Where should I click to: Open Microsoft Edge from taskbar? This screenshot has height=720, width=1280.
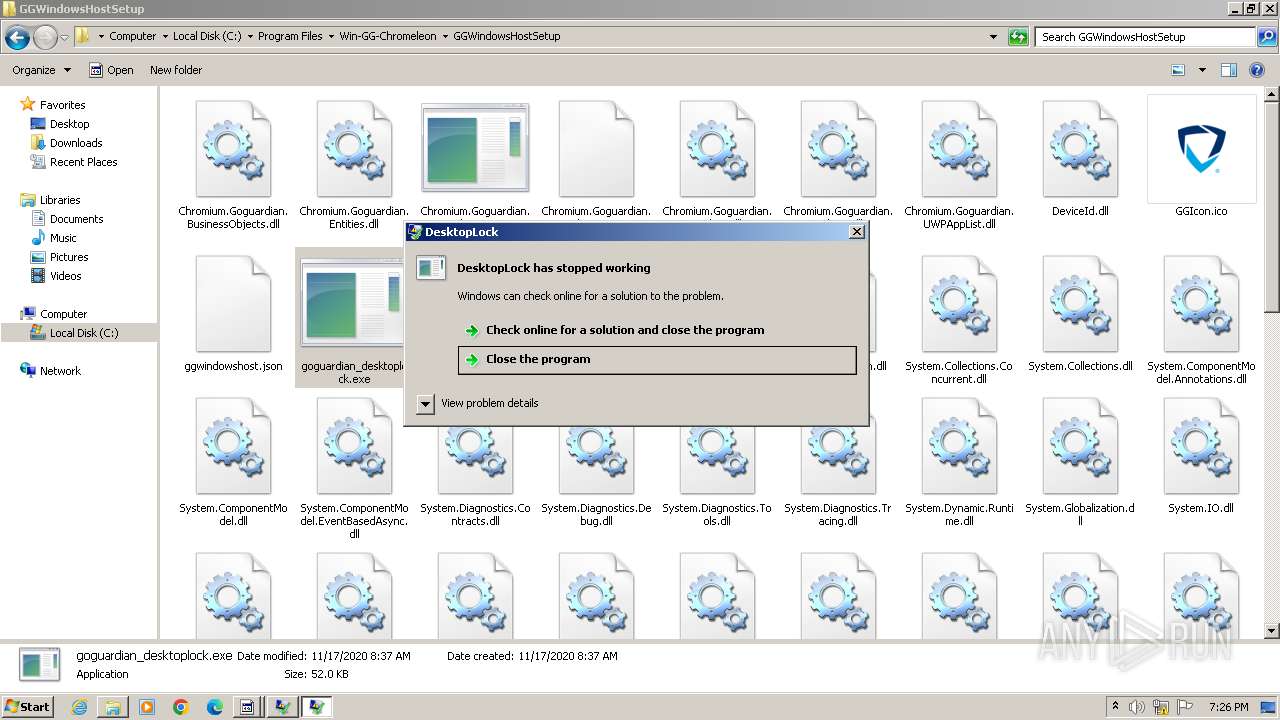(x=215, y=707)
